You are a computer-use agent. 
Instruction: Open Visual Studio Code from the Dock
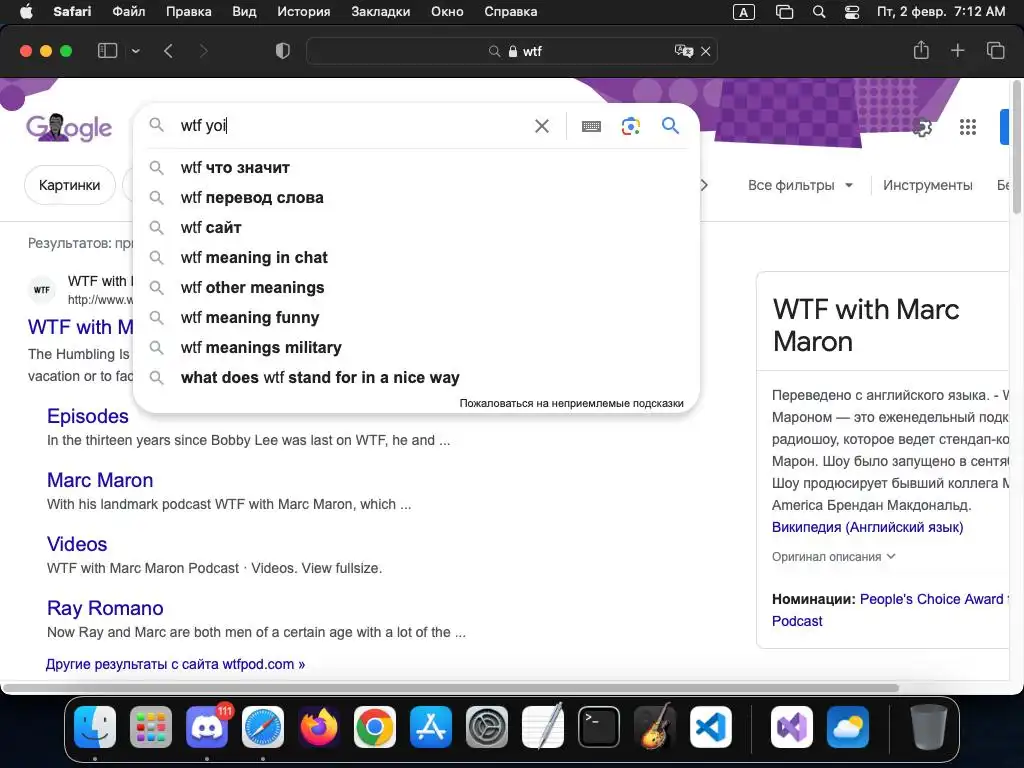pyautogui.click(x=711, y=727)
